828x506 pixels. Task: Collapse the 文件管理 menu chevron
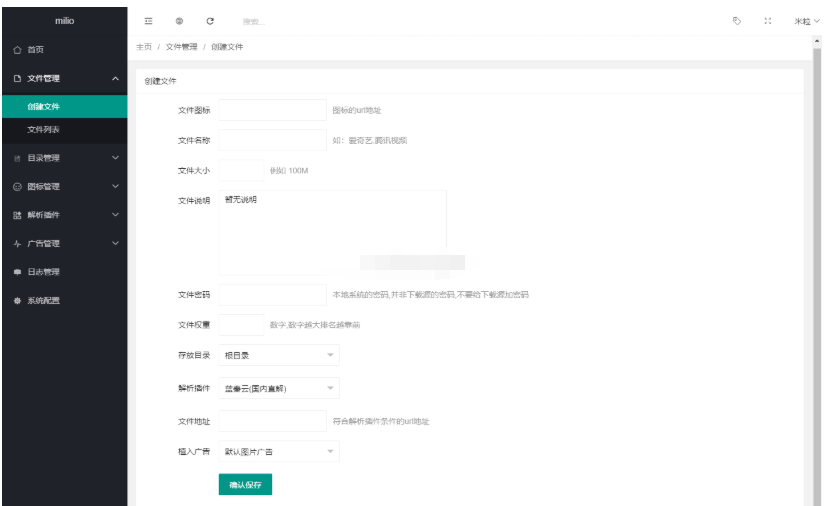coord(115,78)
